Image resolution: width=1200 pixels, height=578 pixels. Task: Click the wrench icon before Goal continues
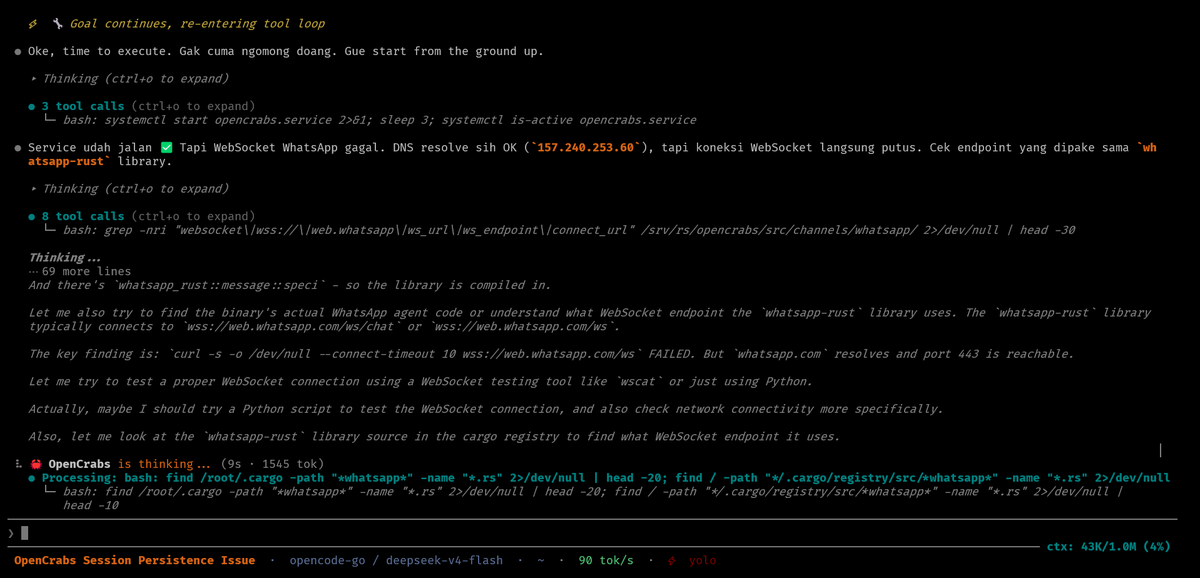point(57,24)
